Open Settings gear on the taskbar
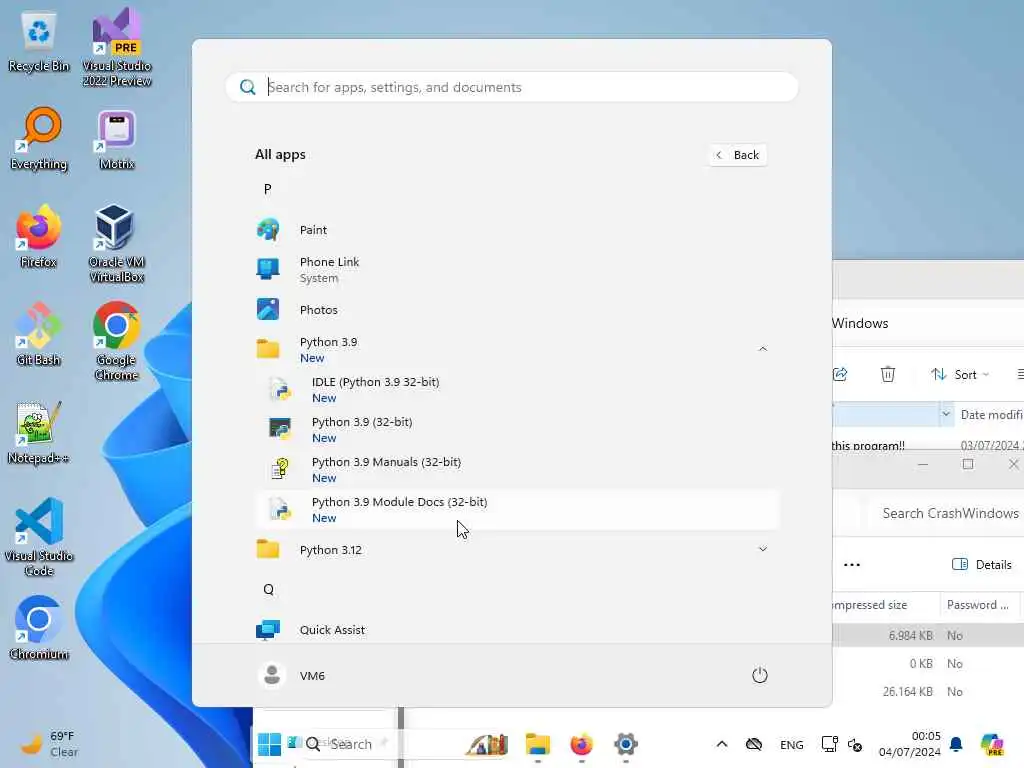The height and width of the screenshot is (768, 1024). tap(625, 744)
